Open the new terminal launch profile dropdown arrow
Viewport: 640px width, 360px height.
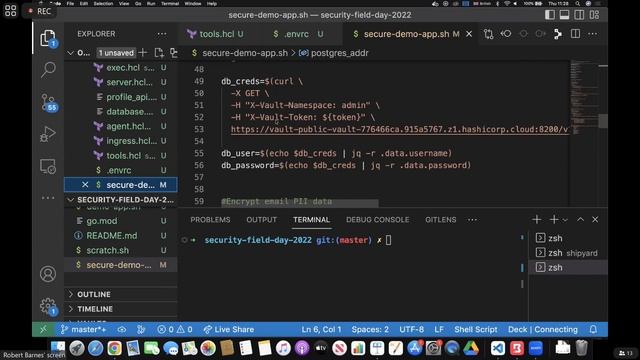(x=565, y=220)
